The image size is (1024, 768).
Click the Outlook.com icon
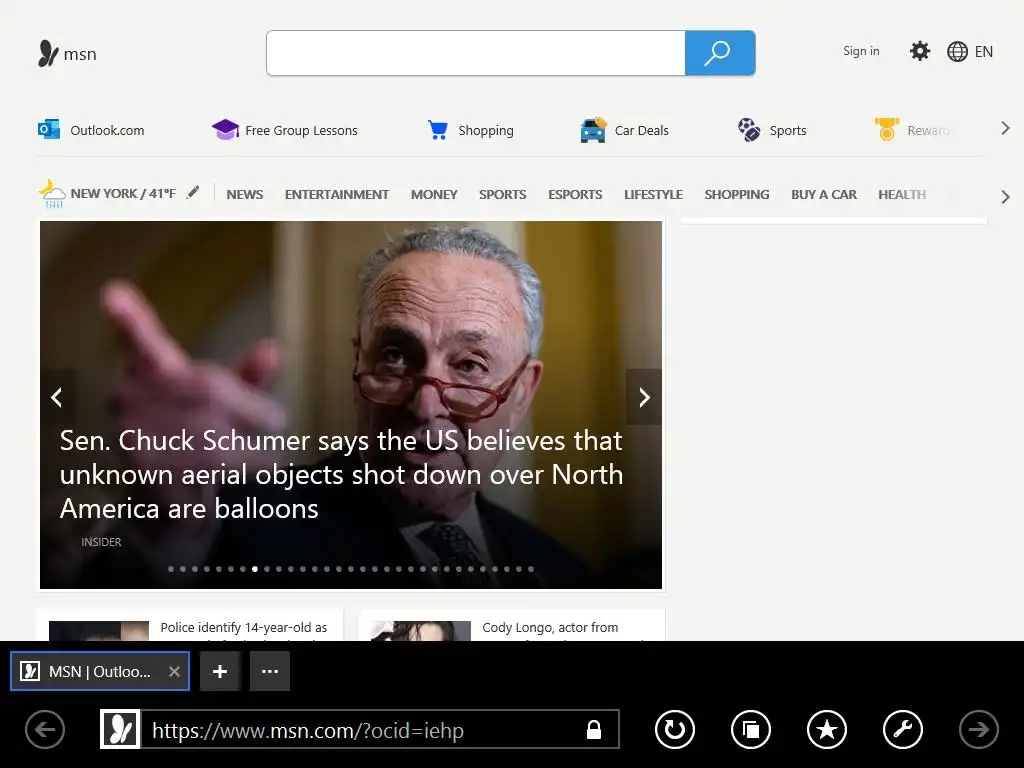(49, 129)
